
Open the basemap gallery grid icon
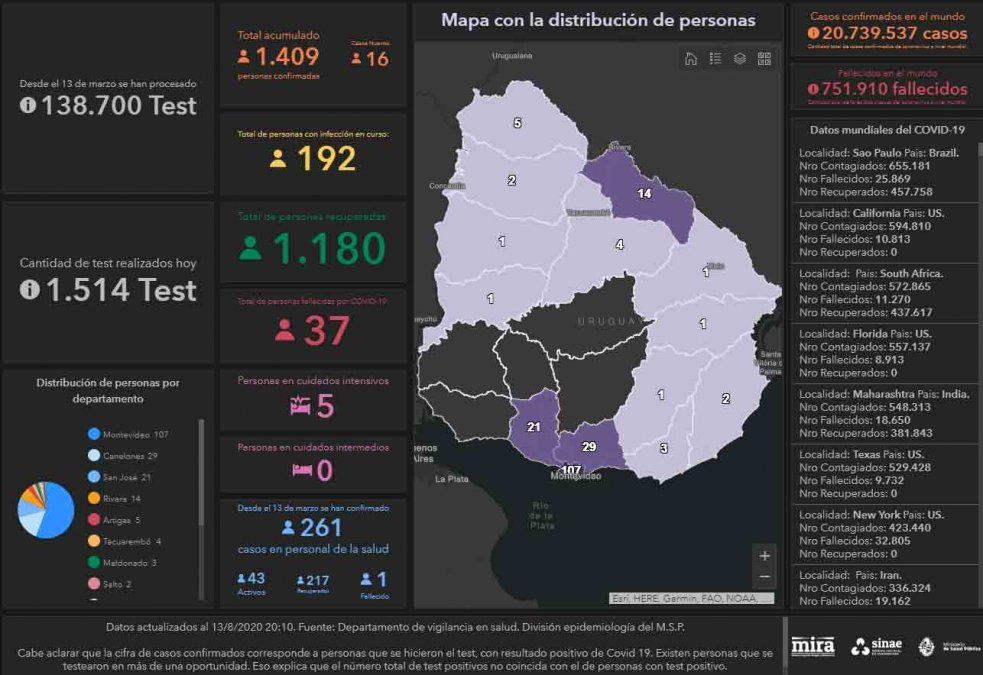click(765, 59)
